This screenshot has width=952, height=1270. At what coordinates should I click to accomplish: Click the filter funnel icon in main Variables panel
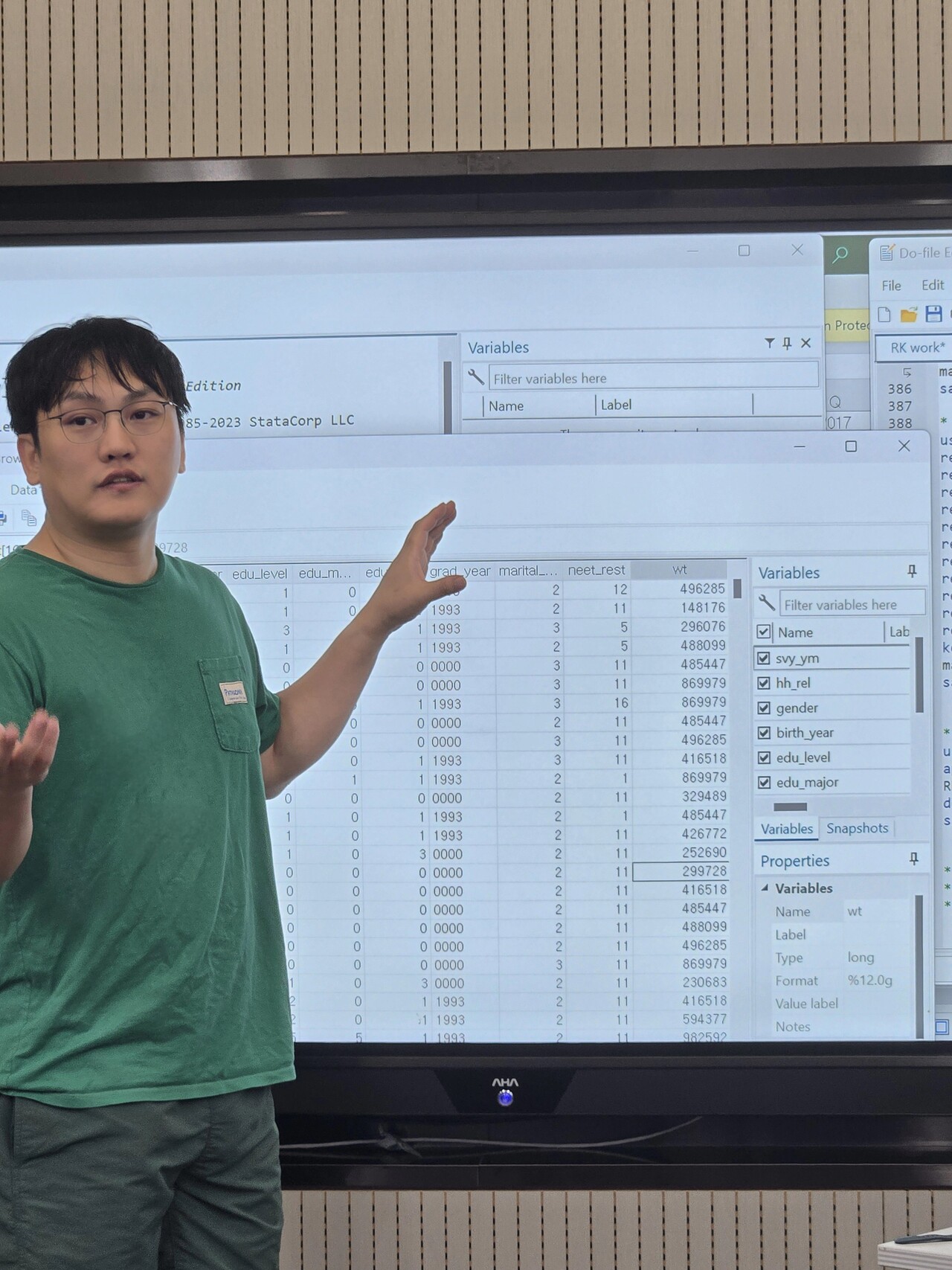pyautogui.click(x=769, y=343)
